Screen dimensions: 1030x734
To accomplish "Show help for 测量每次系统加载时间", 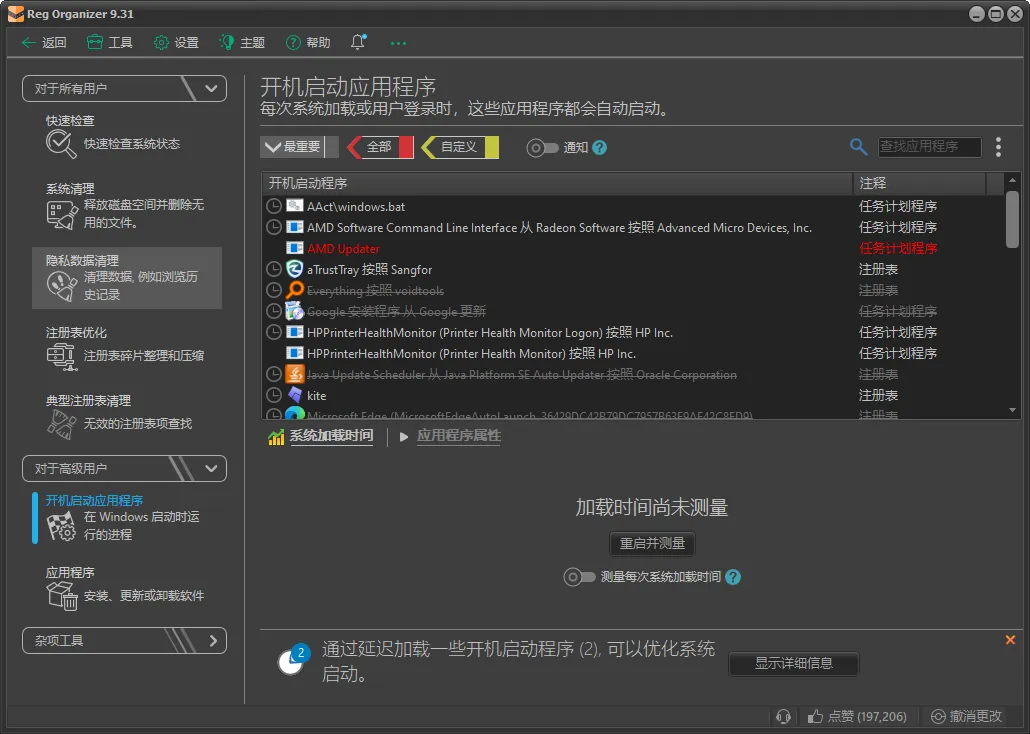I will coord(733,577).
